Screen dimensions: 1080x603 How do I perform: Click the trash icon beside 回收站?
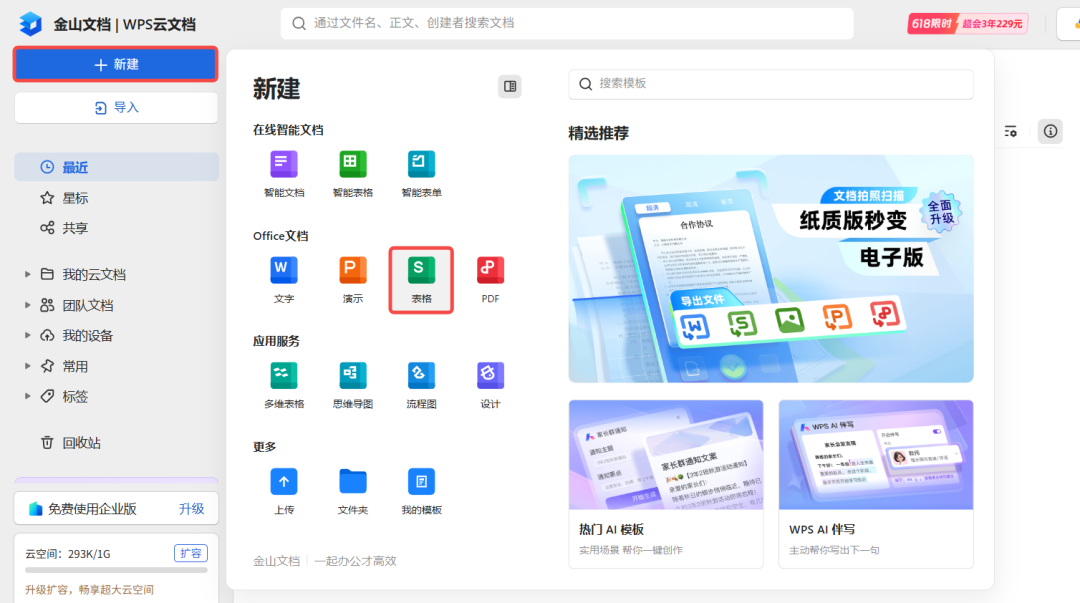point(47,442)
